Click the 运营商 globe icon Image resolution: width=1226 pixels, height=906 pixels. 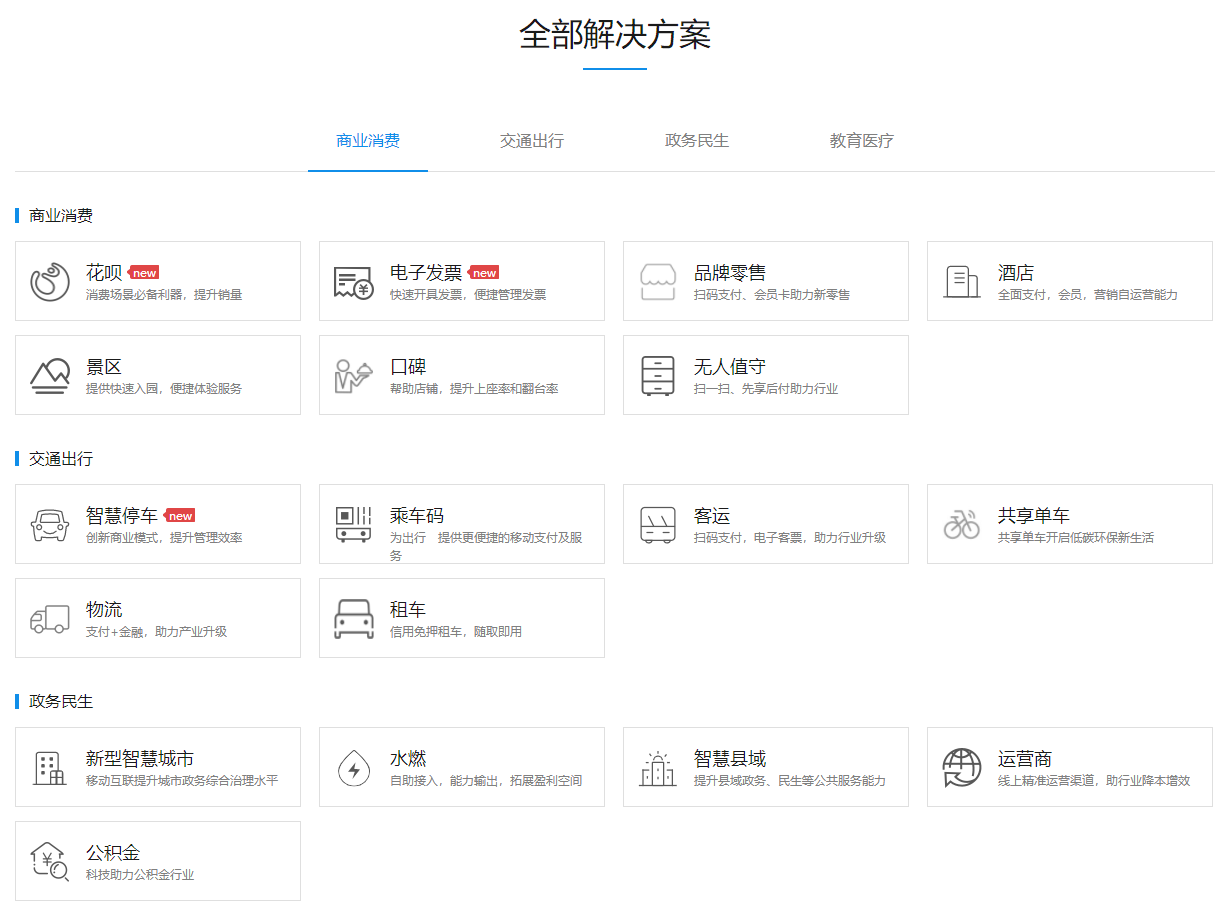(x=962, y=768)
